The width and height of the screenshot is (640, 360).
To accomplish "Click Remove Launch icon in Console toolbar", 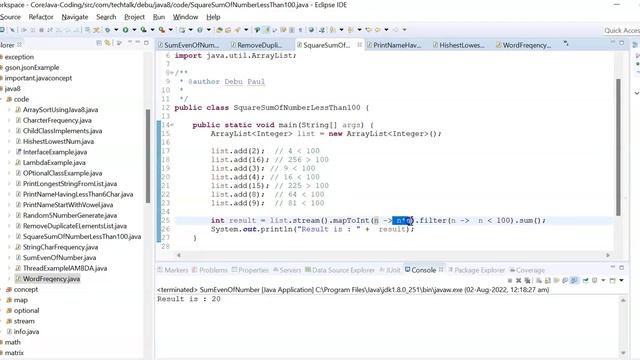I will click(518, 280).
